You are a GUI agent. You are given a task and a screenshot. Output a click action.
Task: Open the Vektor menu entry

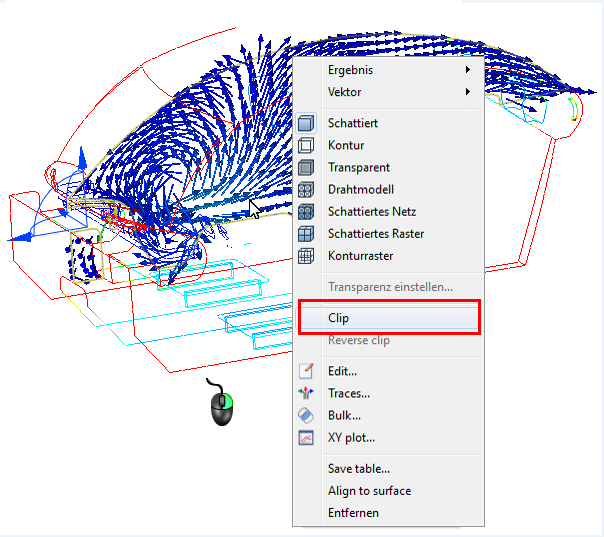[x=388, y=92]
